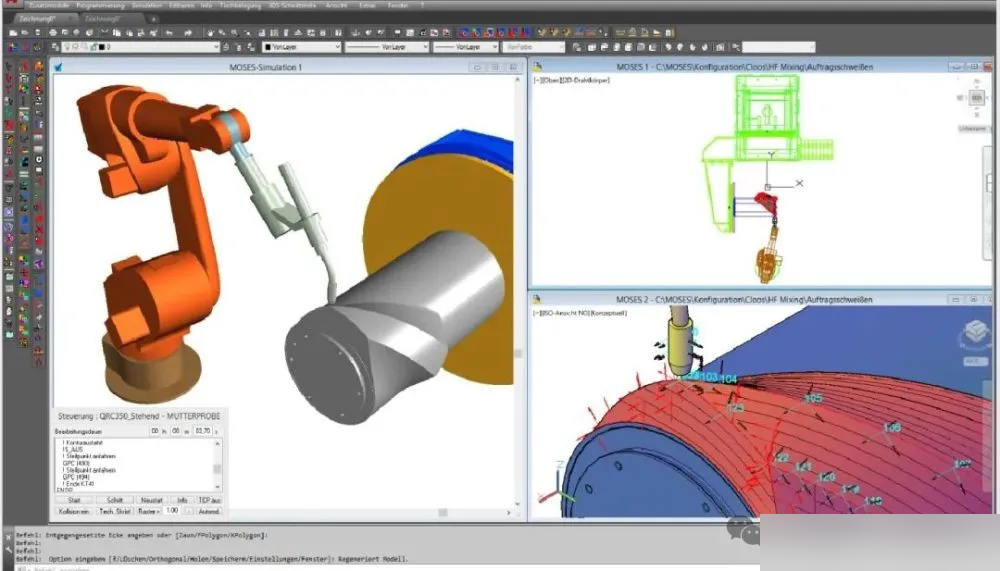1000x571 pixels.
Task: Open the Tischbelegung menu
Action: [x=240, y=5]
